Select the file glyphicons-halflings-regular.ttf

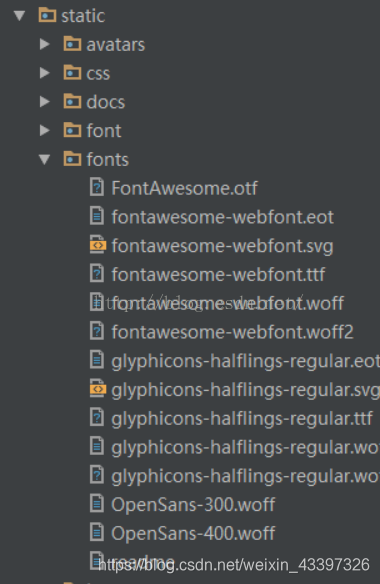coord(242,419)
